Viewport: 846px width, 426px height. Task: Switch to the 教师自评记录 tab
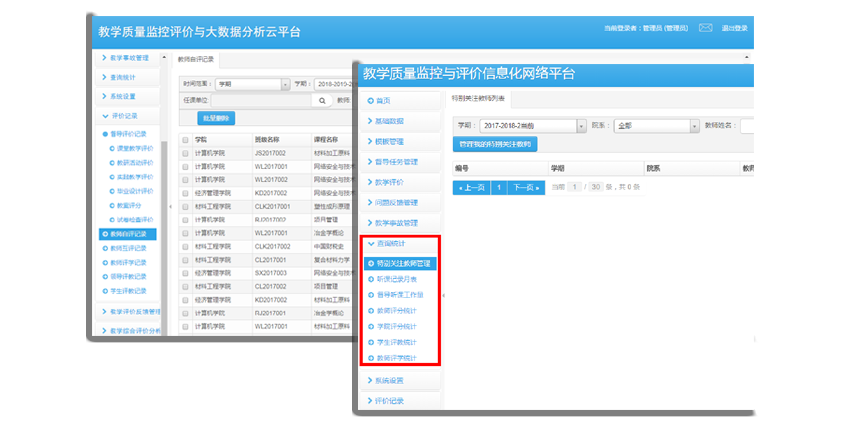coord(196,59)
